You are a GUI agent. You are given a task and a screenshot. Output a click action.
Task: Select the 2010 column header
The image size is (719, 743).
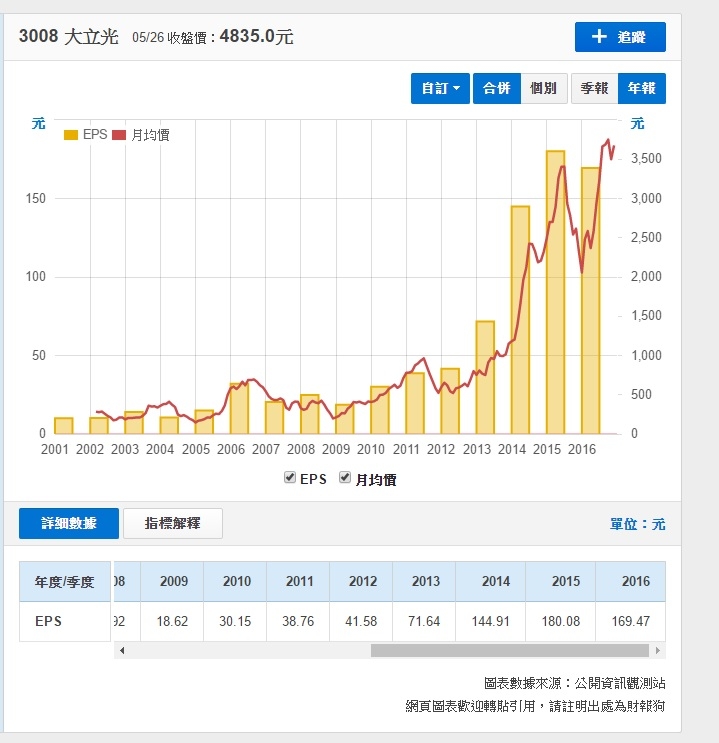[235, 581]
